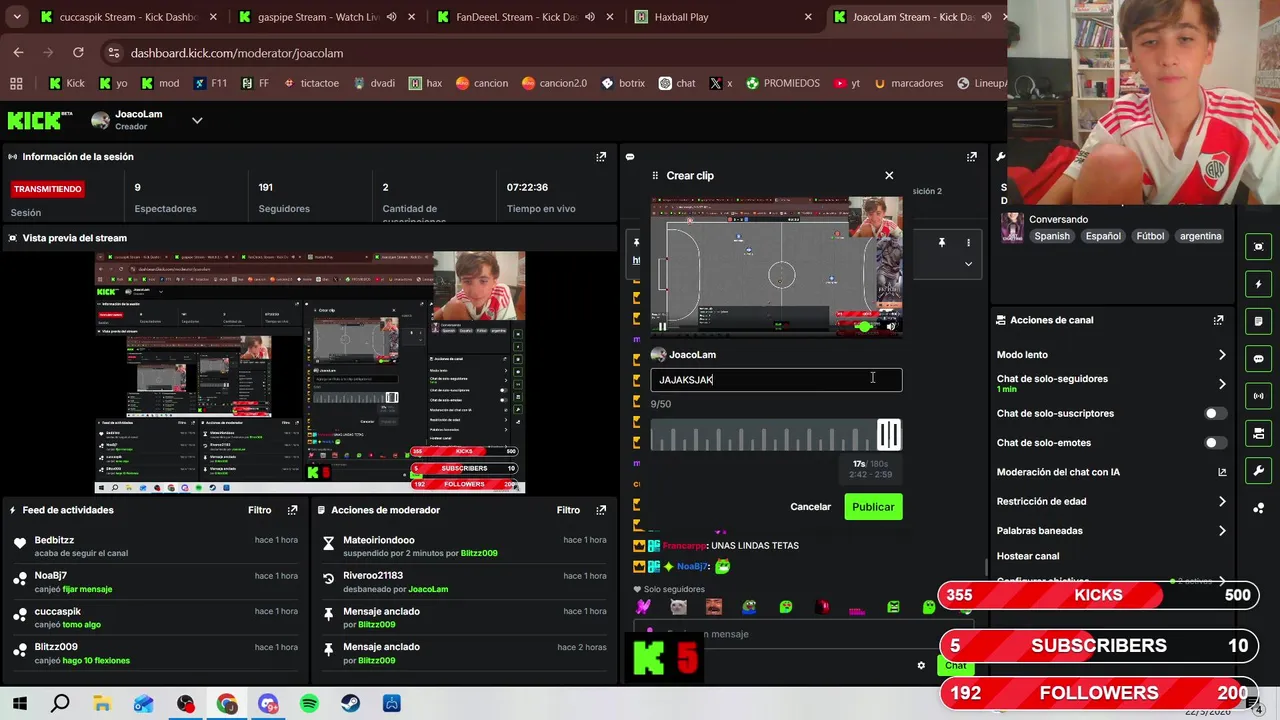The width and height of the screenshot is (1280, 720).
Task: Cancel clip creation with Cancelar
Action: point(810,507)
